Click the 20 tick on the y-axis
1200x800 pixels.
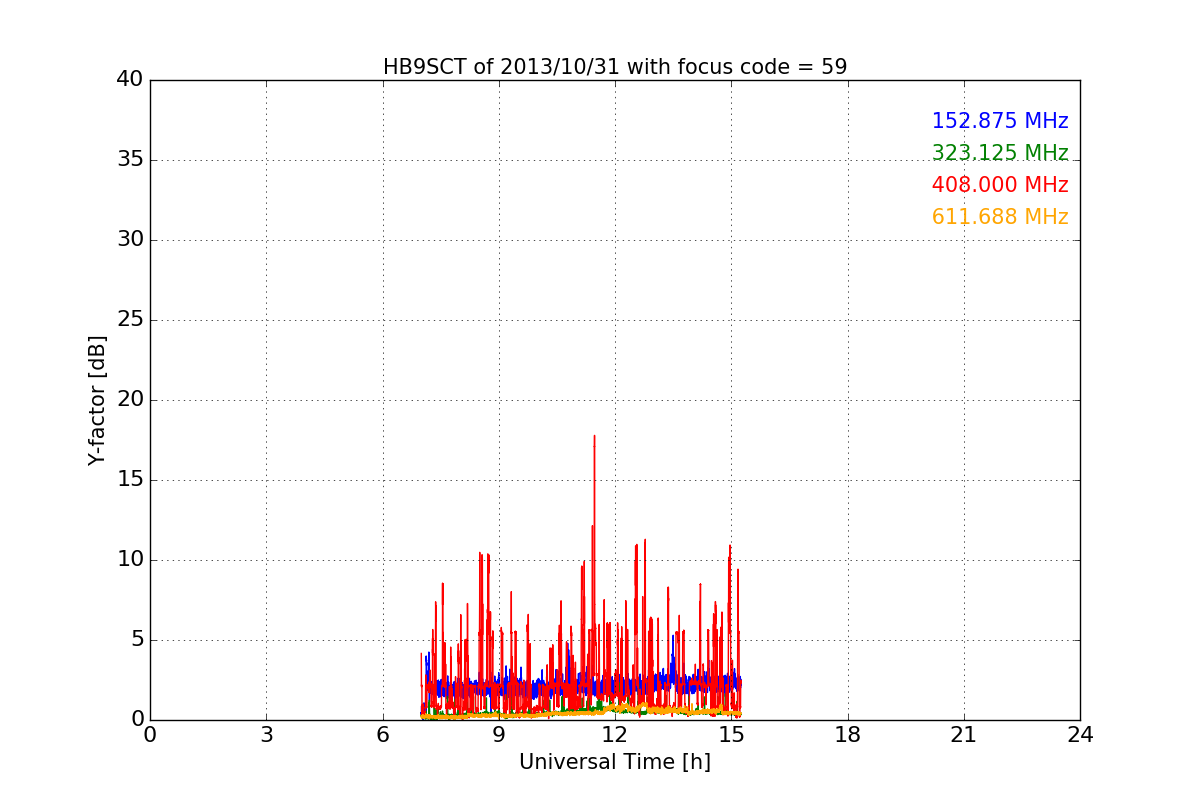130,399
